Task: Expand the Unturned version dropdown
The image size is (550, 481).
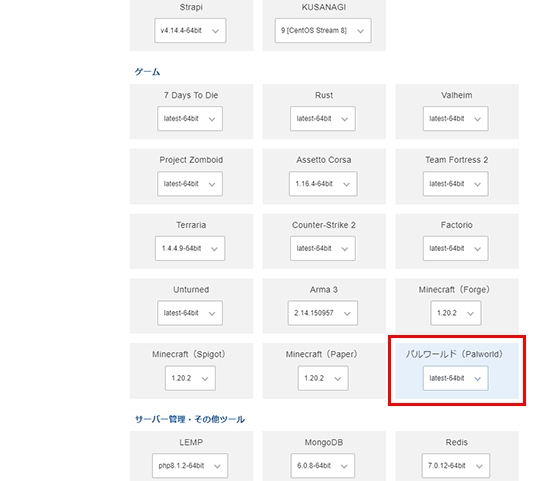Action: click(190, 313)
